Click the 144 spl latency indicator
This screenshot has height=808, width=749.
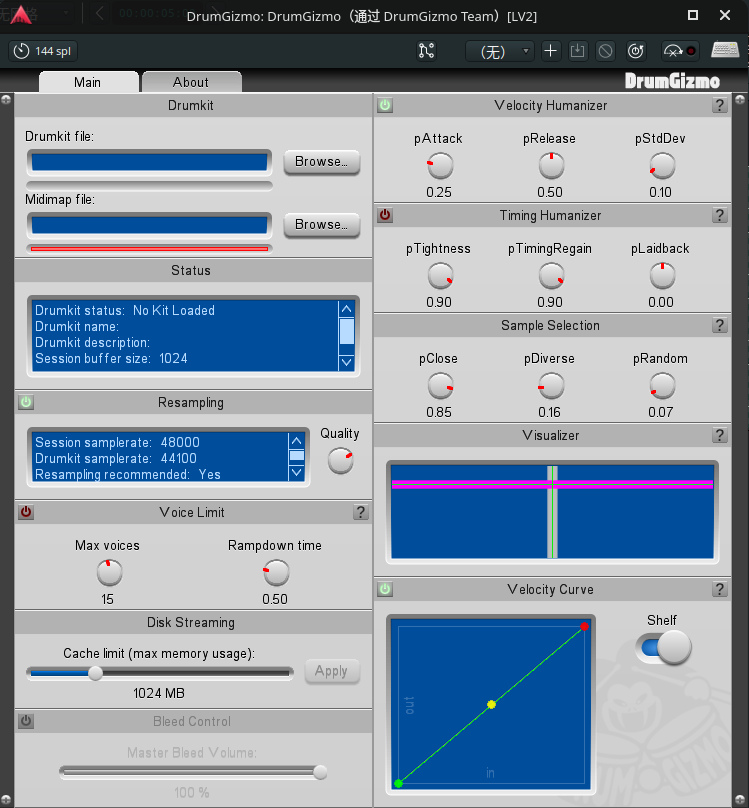(43, 51)
